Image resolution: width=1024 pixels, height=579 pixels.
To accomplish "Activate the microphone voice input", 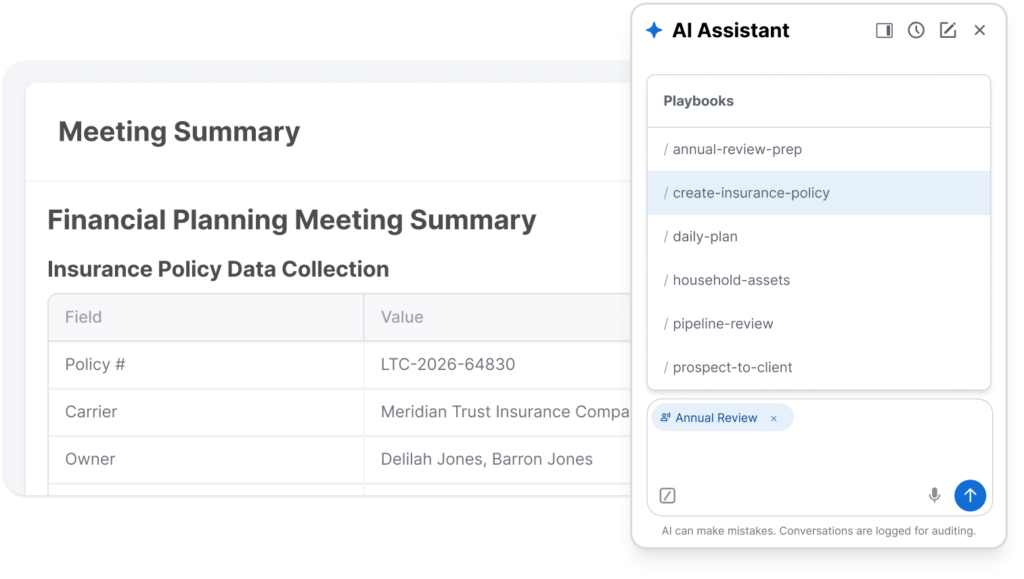I will pos(935,495).
